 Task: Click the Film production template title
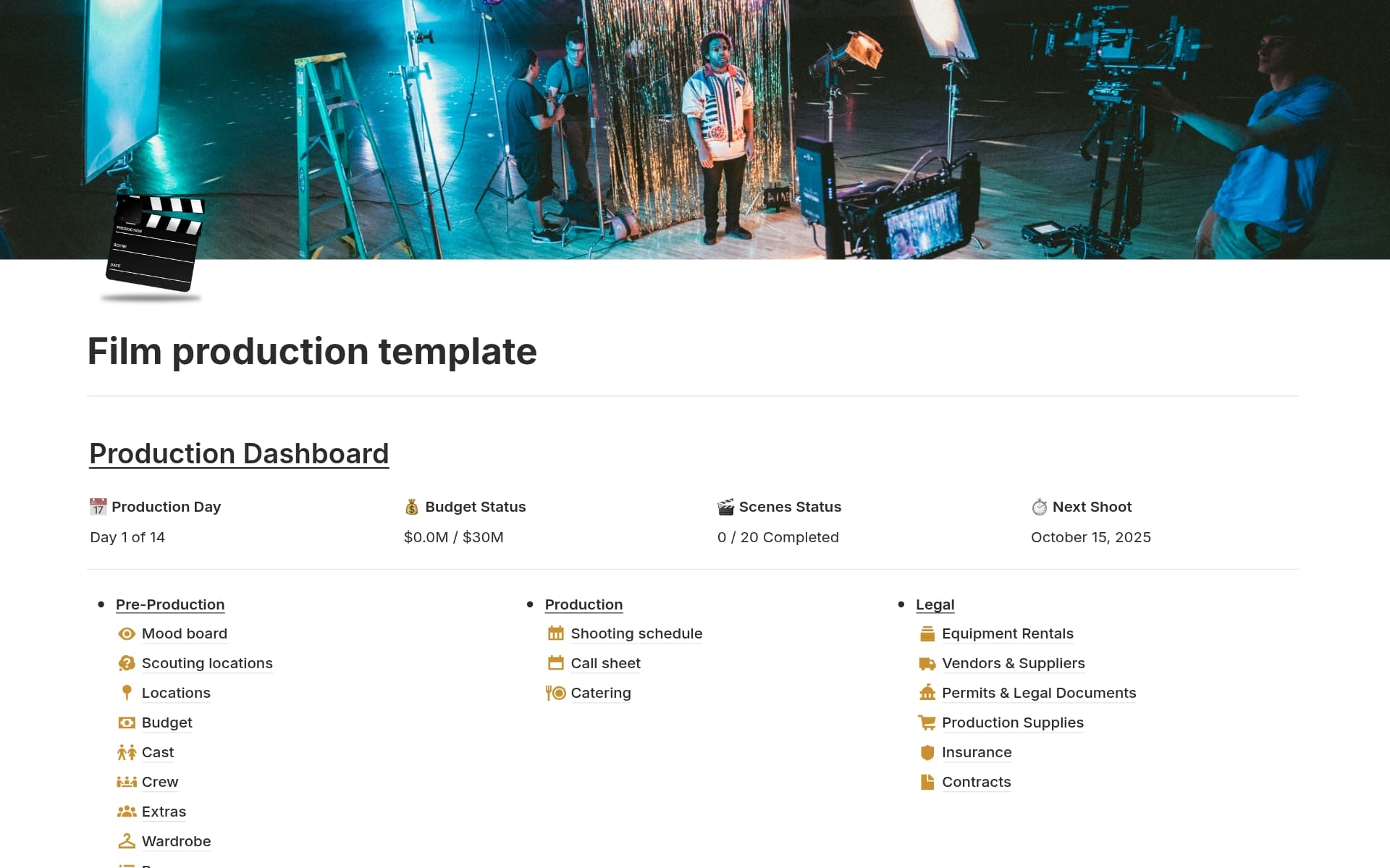(312, 352)
